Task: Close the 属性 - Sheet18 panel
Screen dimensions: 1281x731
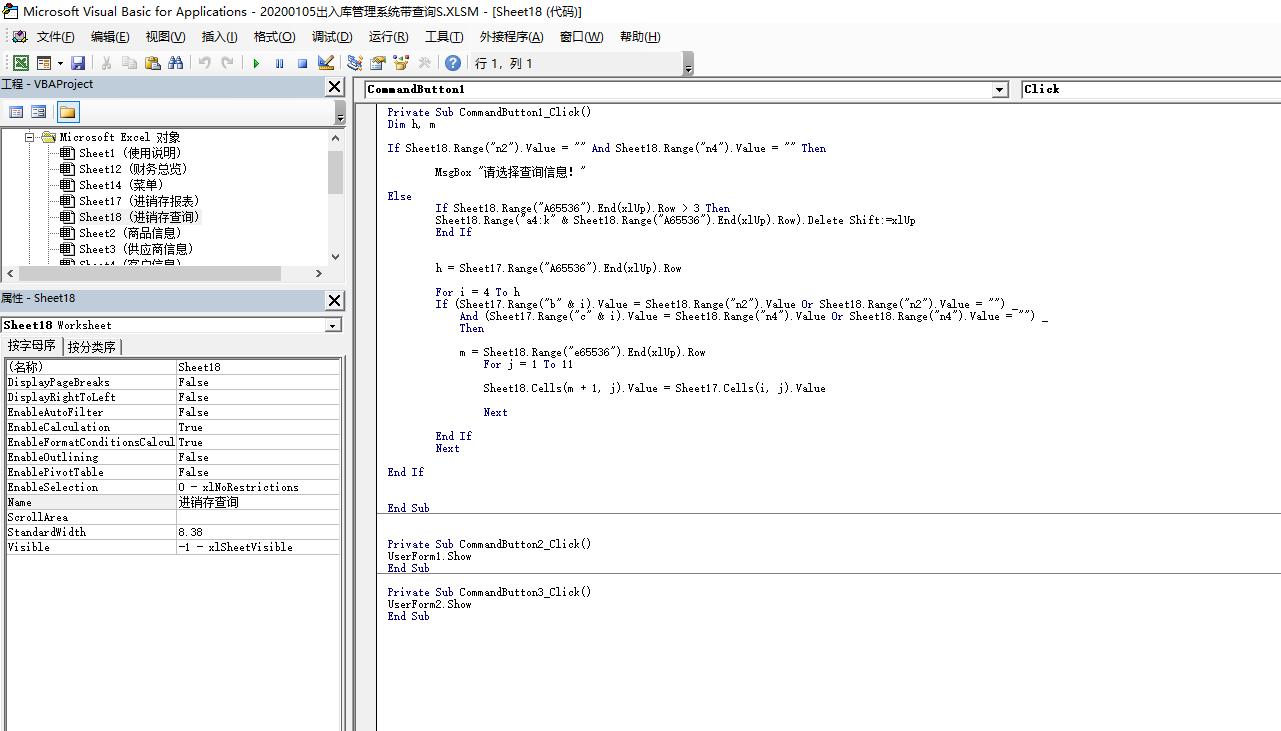Action: (335, 300)
